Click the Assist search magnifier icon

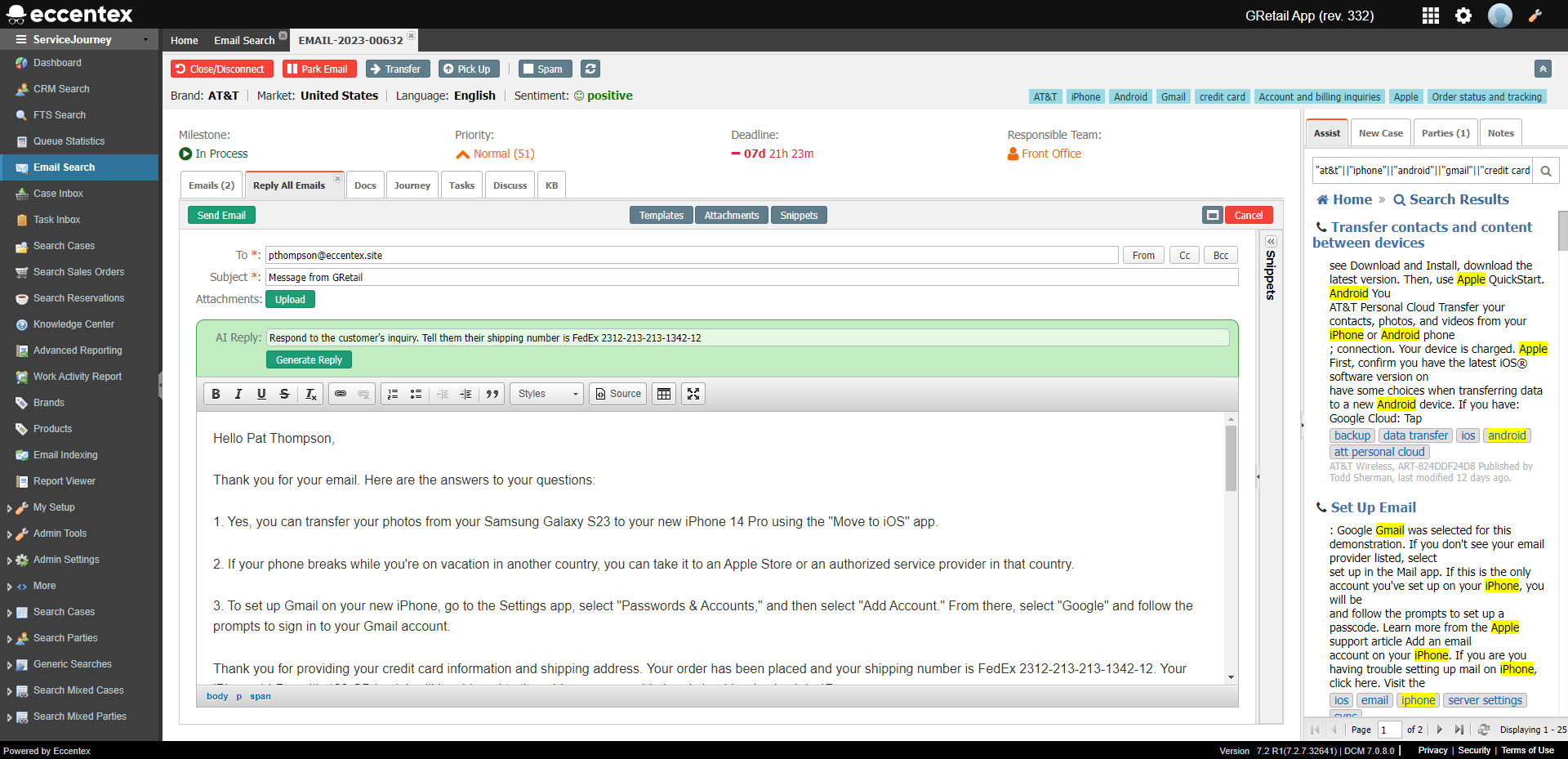coord(1546,171)
